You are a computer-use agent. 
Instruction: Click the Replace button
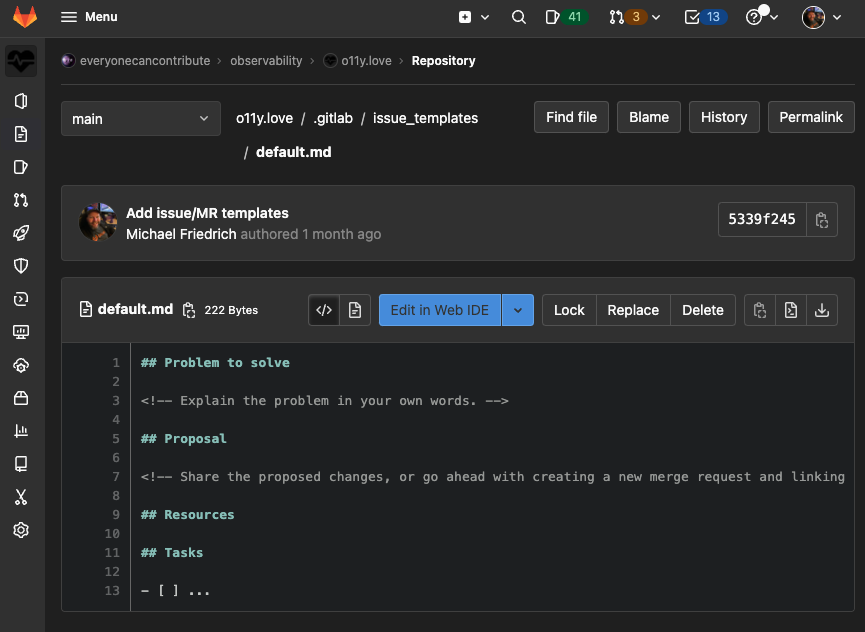tap(633, 310)
